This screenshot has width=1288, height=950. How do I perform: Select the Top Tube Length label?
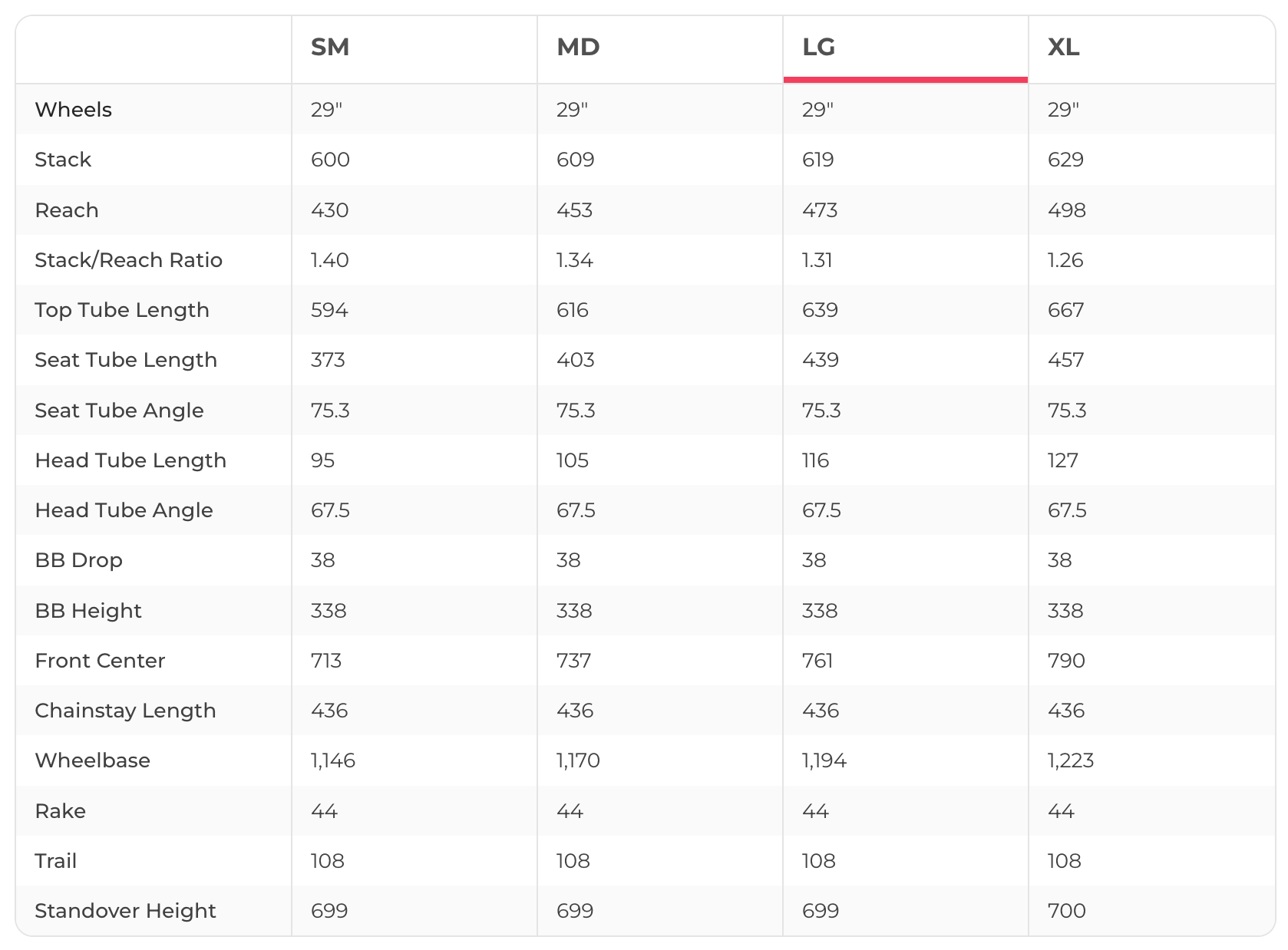tap(122, 310)
